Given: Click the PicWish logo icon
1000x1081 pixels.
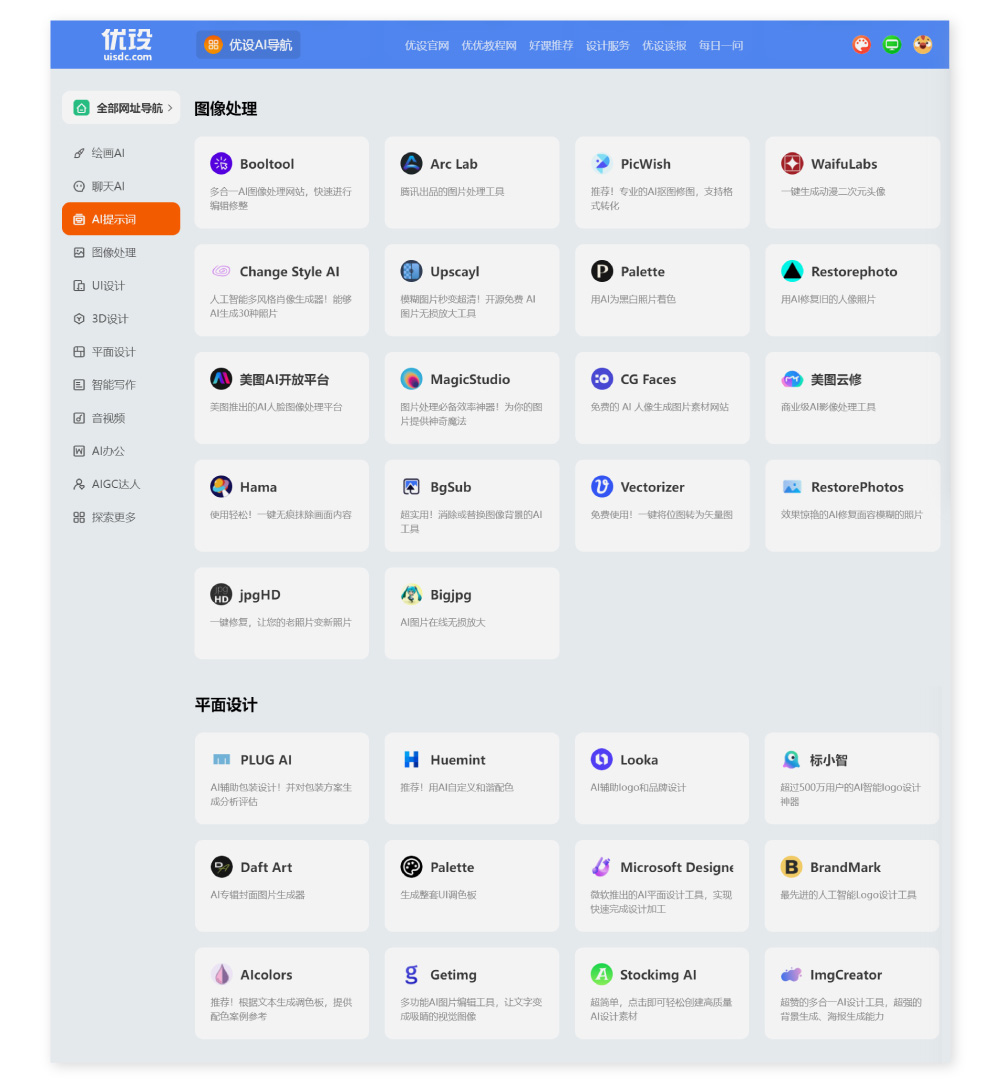Looking at the screenshot, I should point(602,163).
